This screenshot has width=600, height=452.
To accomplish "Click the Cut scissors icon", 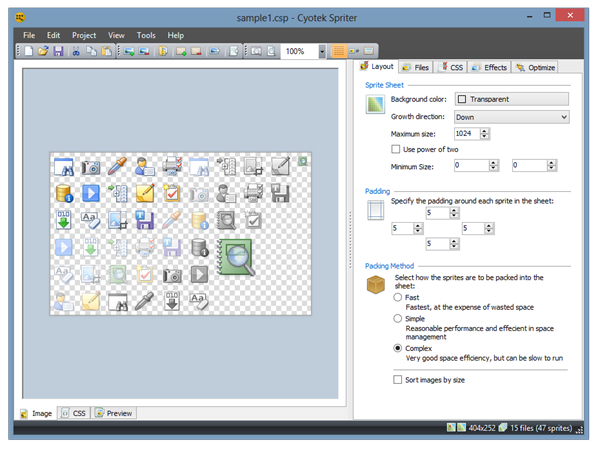I will coord(77,51).
